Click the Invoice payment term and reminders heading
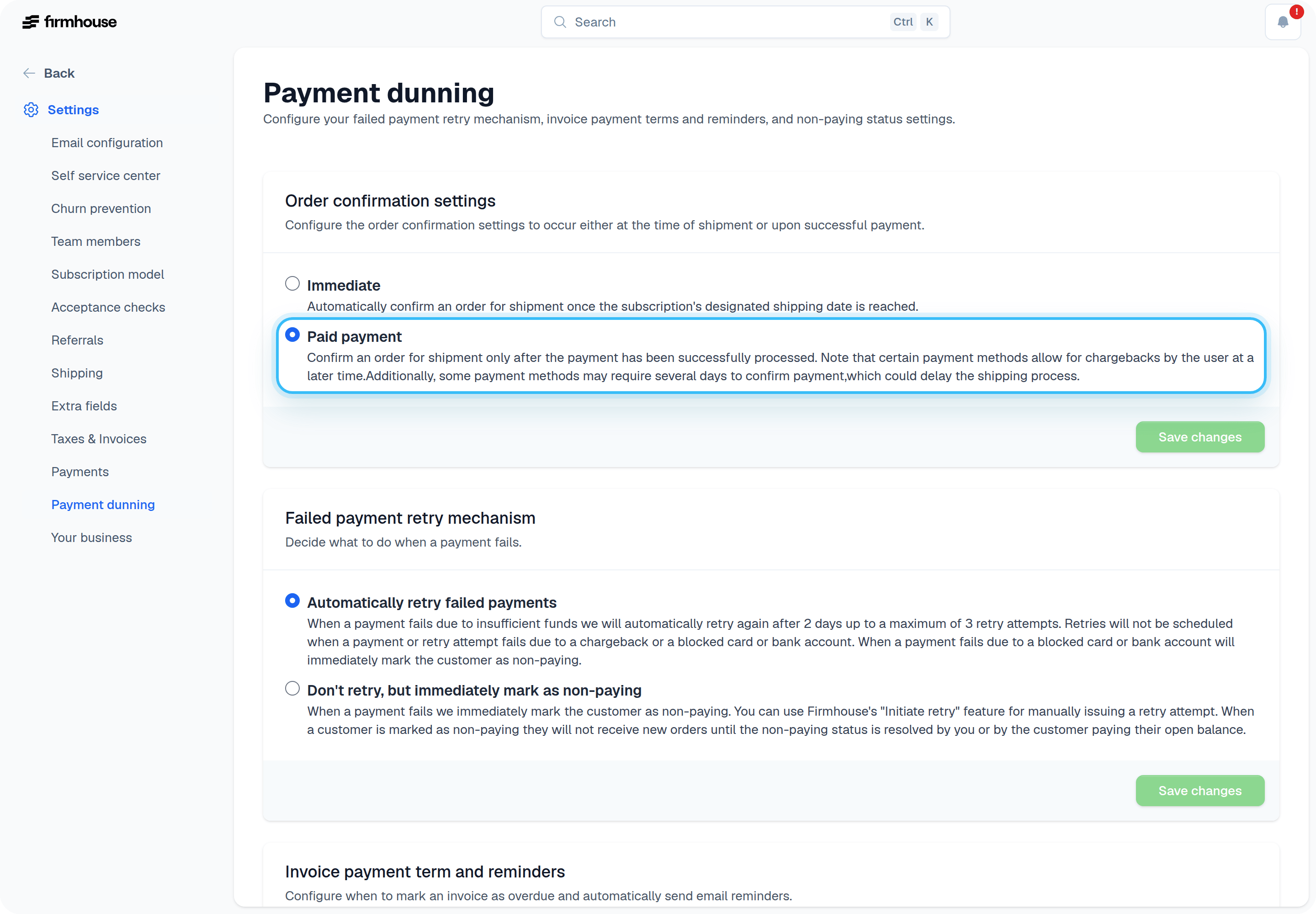1316x914 pixels. [x=425, y=871]
